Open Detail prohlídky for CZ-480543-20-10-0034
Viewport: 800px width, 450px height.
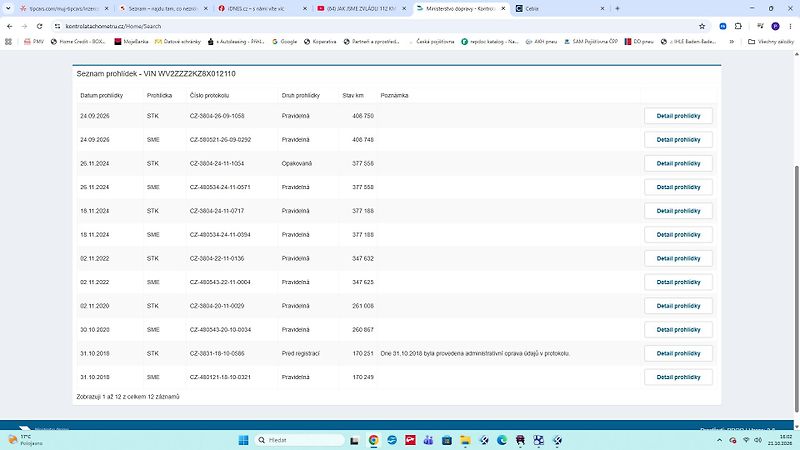[678, 330]
